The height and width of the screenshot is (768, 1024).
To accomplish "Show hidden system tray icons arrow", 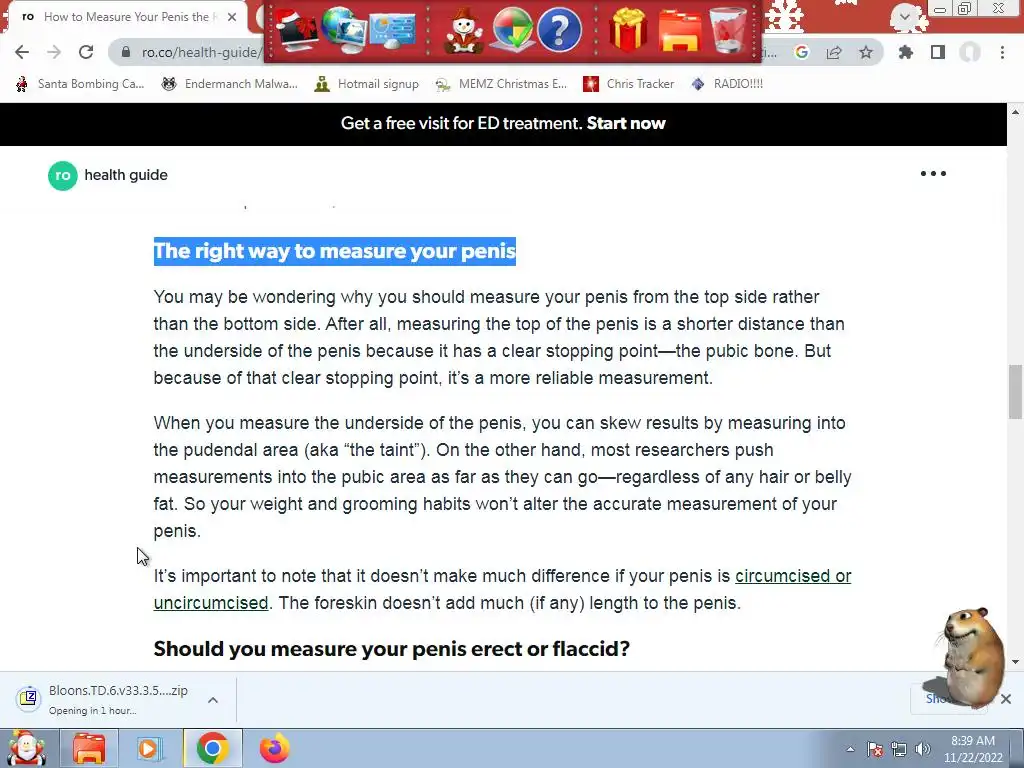I will (x=850, y=749).
